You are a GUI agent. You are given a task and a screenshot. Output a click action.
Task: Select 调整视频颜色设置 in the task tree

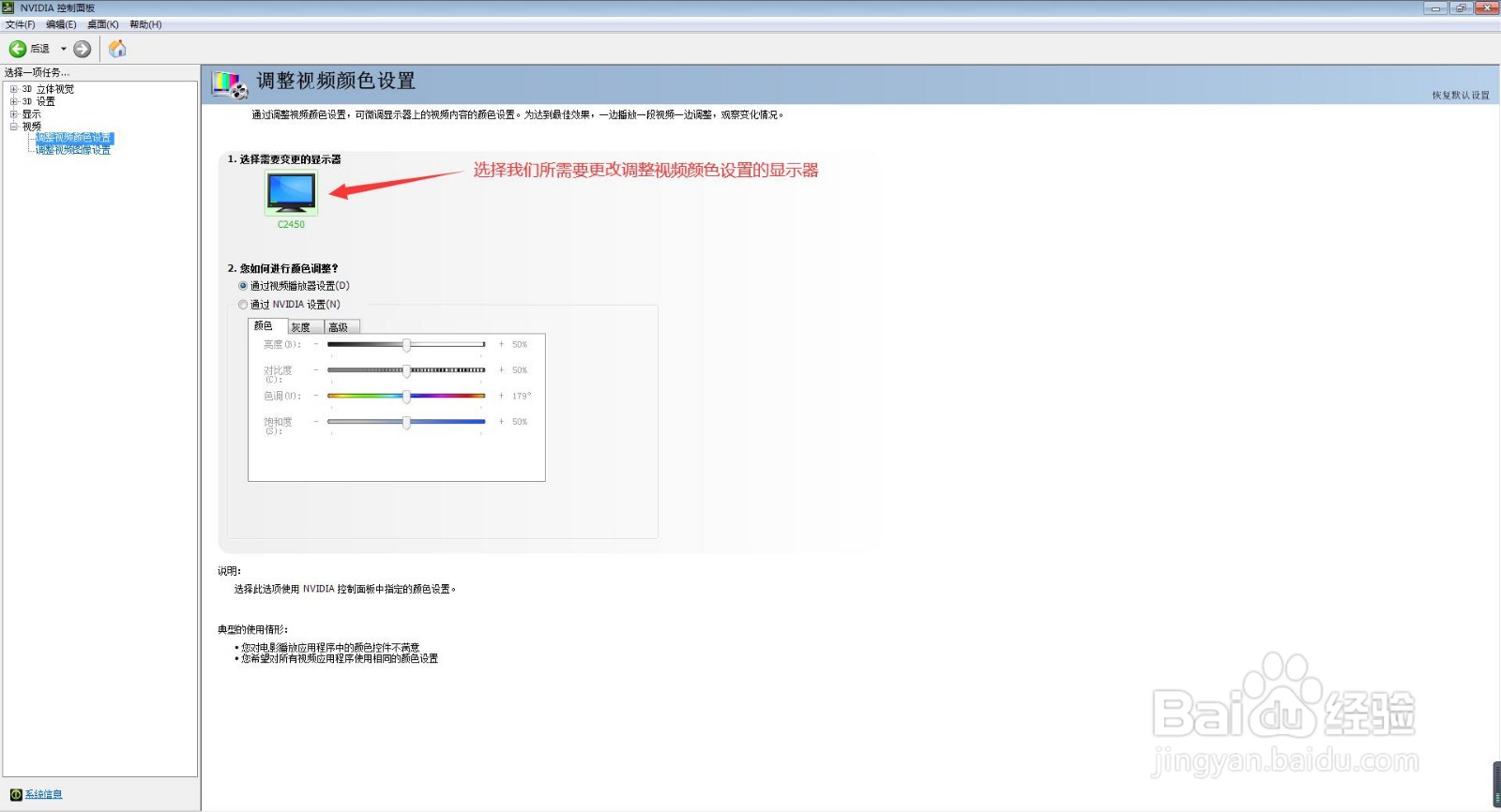pos(73,138)
